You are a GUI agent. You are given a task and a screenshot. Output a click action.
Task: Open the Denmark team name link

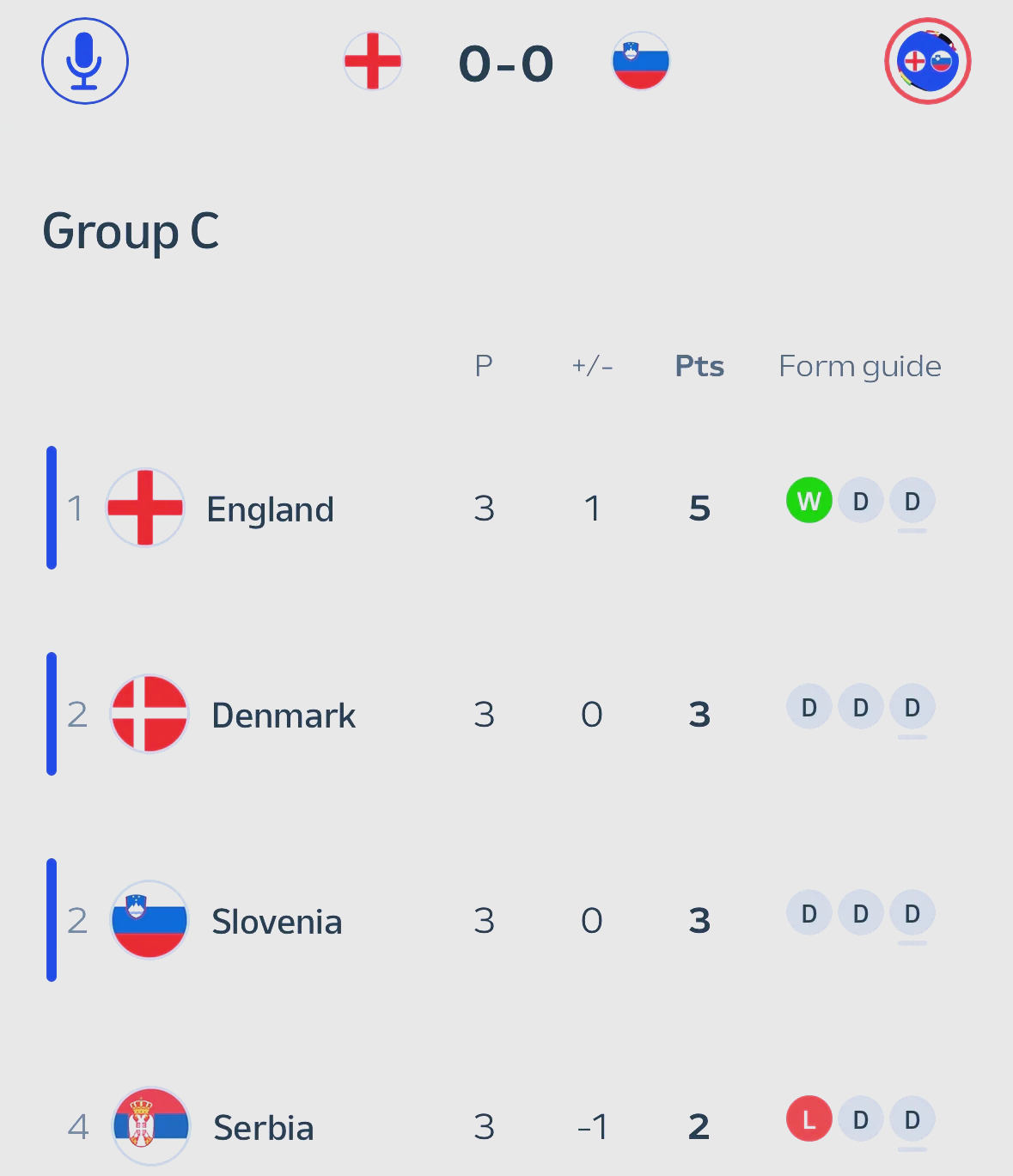(284, 716)
